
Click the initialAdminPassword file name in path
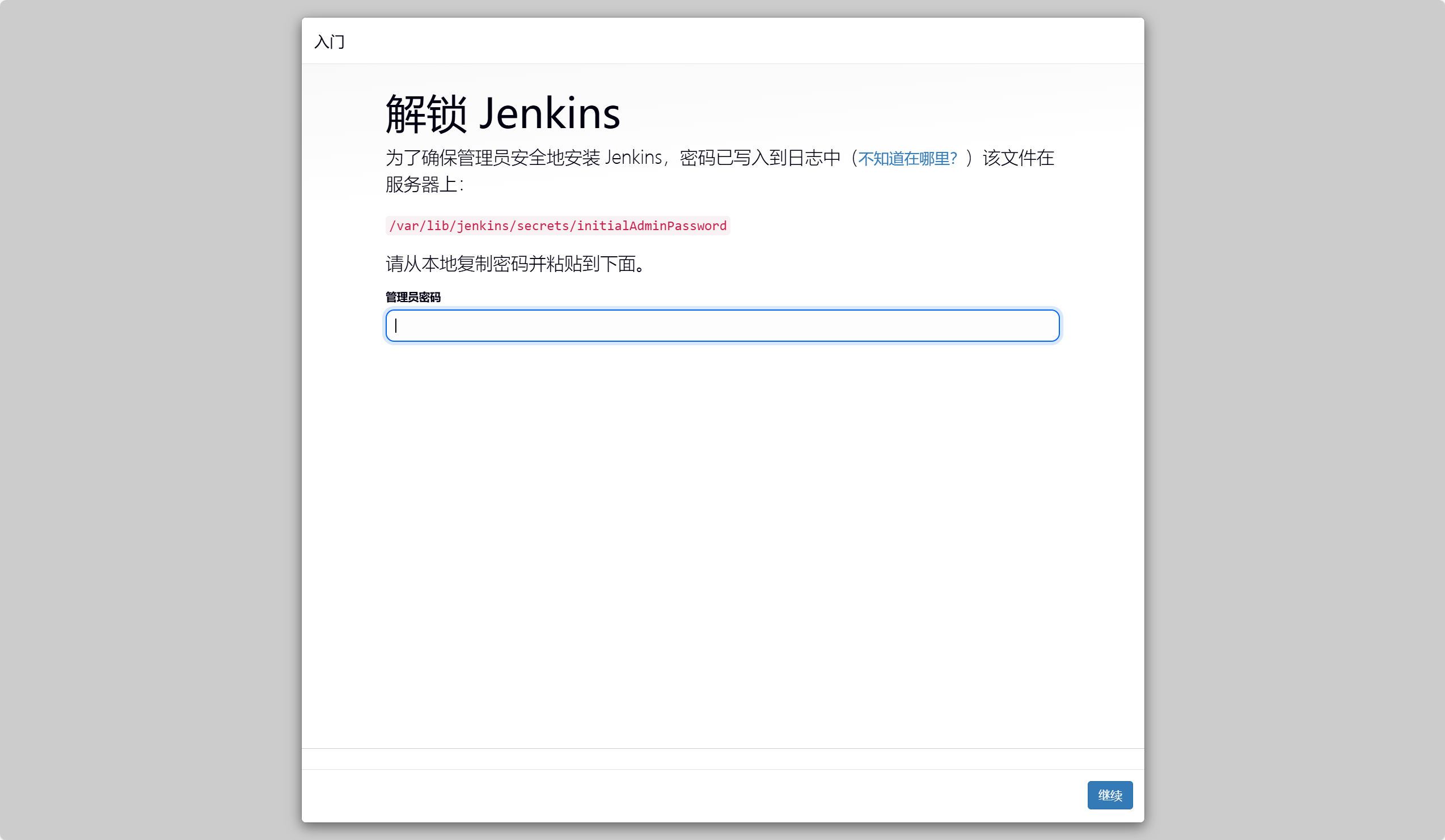coord(652,226)
